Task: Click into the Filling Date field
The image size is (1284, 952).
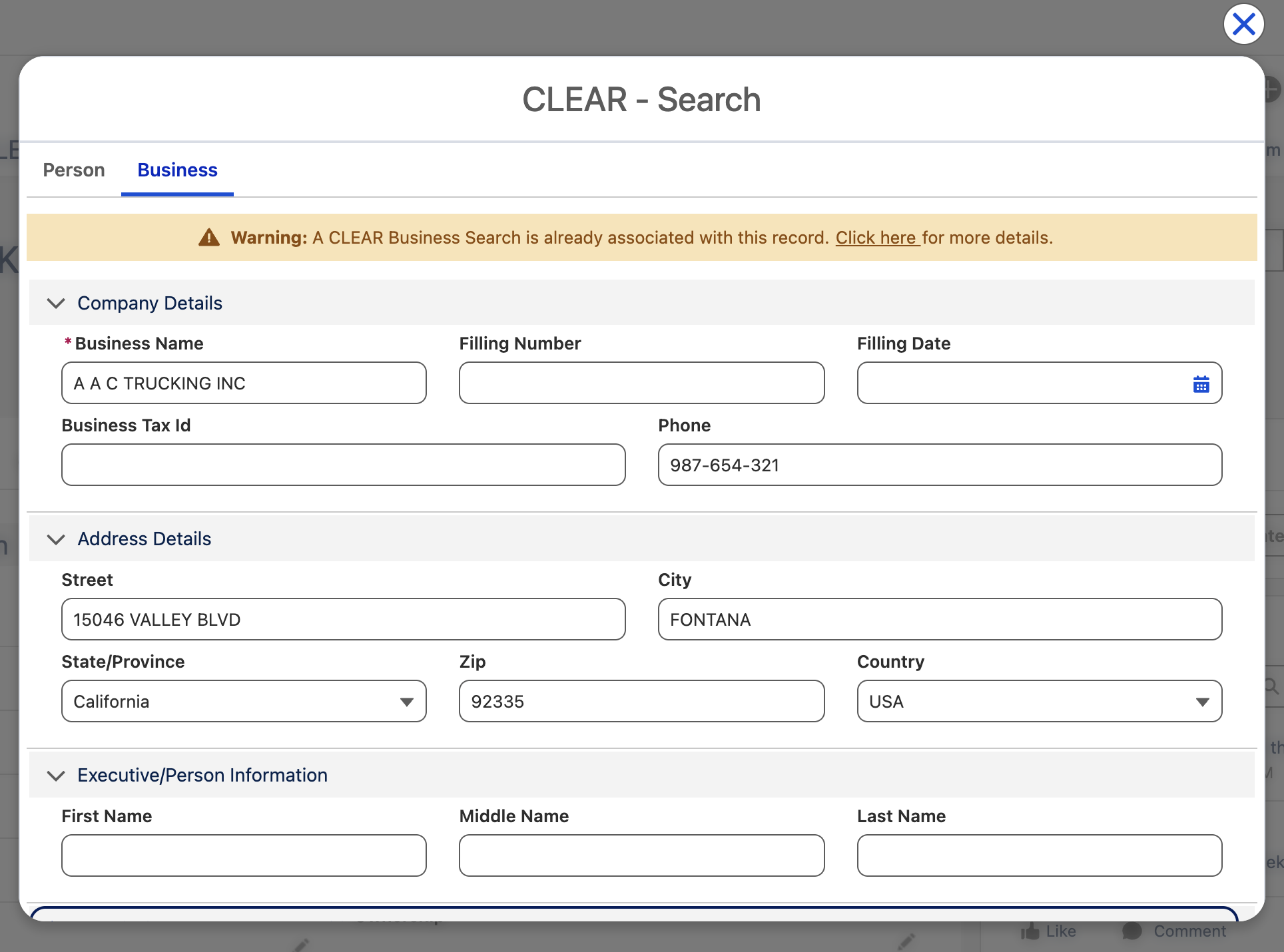Action: coord(1040,383)
